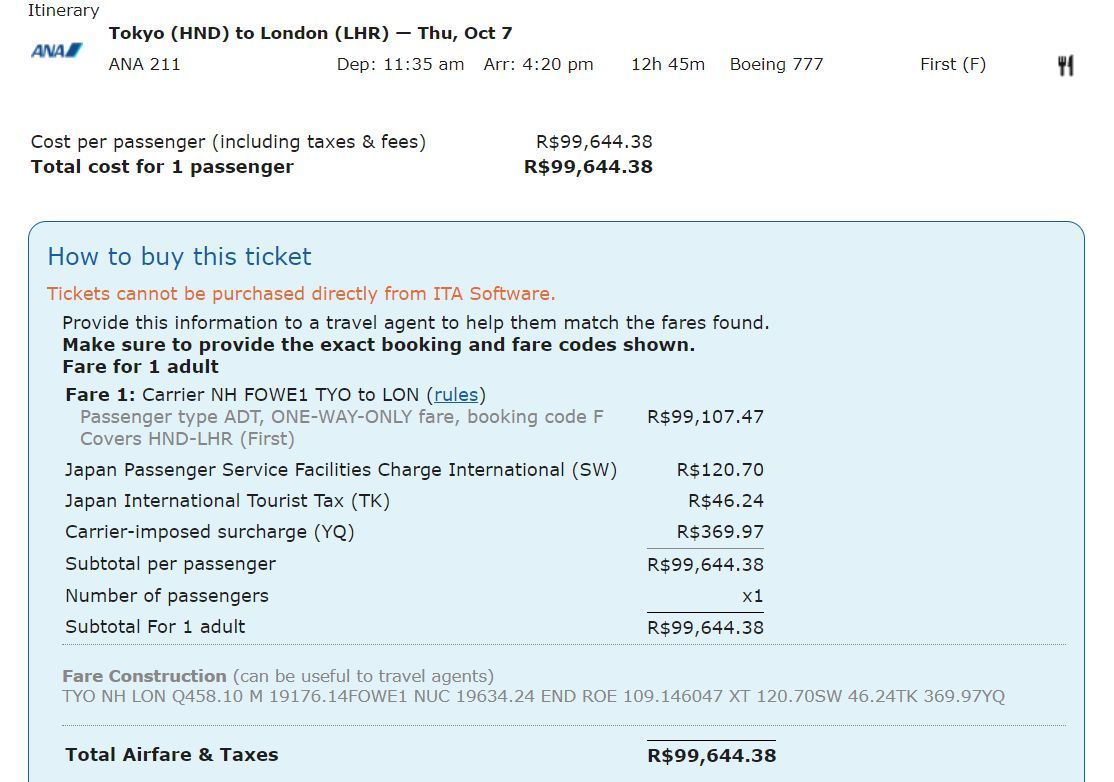Click the Japan International Tourist Tax (TK) row
This screenshot has height=782, width=1114.
(x=414, y=501)
